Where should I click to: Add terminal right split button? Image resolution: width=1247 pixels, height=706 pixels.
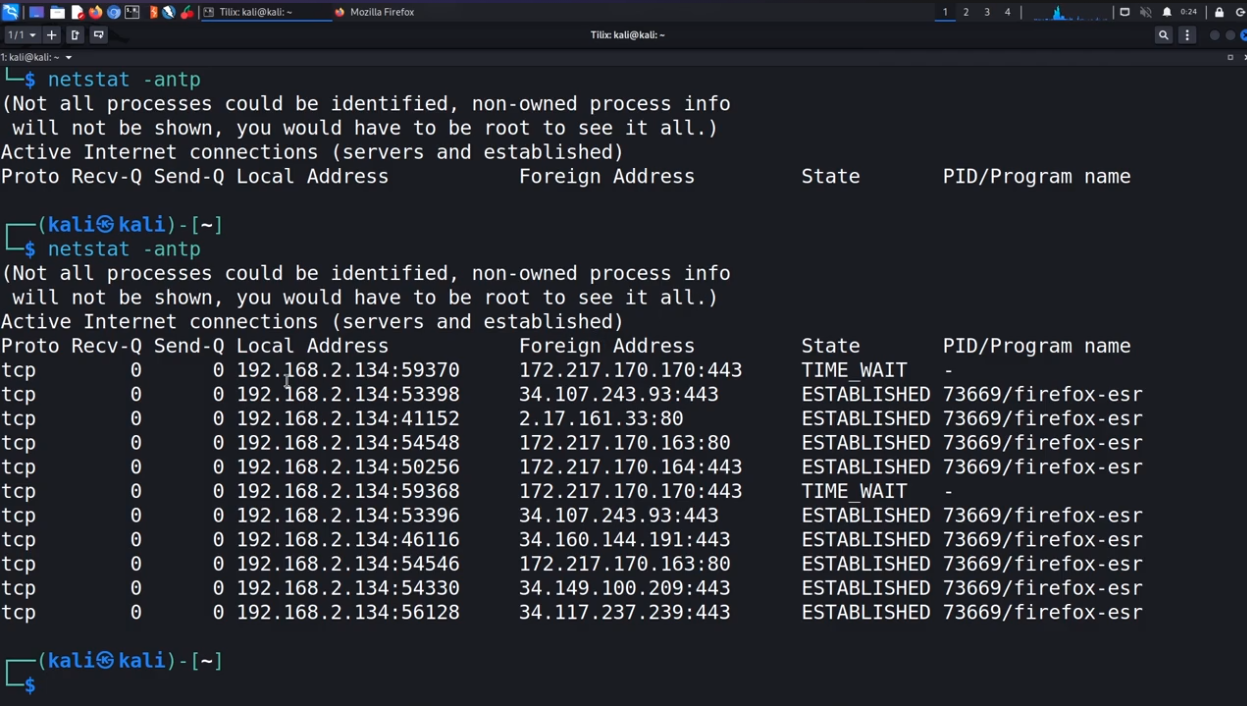[x=75, y=35]
